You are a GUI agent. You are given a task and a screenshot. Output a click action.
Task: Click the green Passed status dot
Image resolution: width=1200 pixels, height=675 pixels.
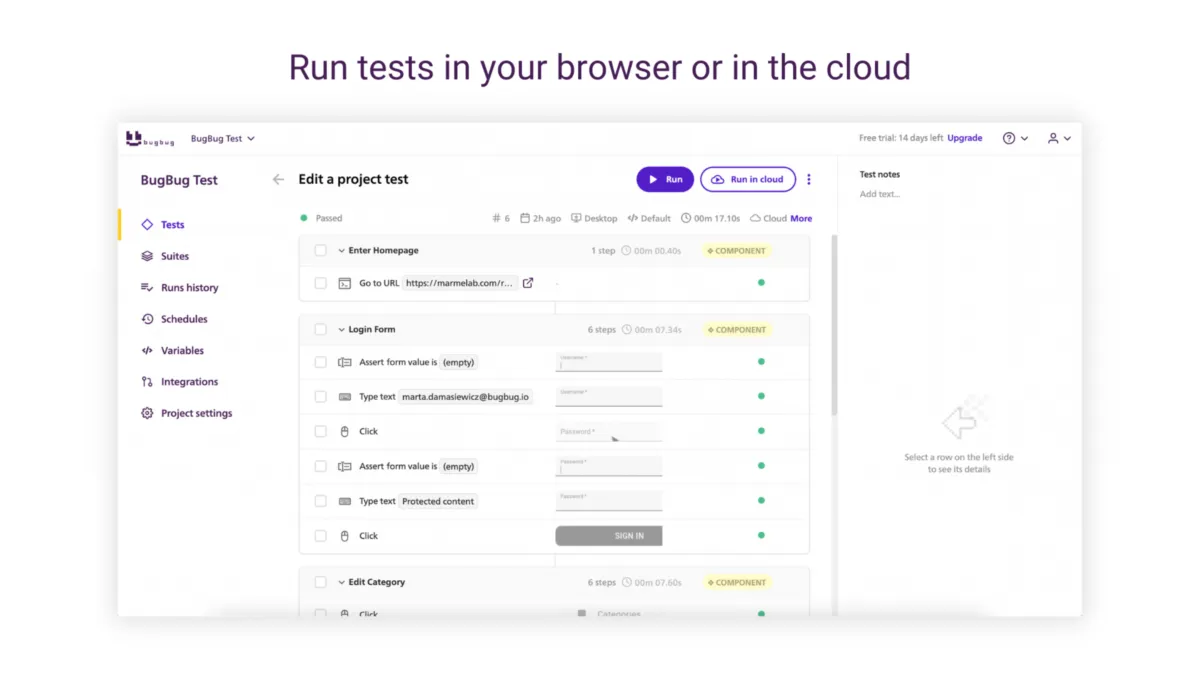point(304,218)
